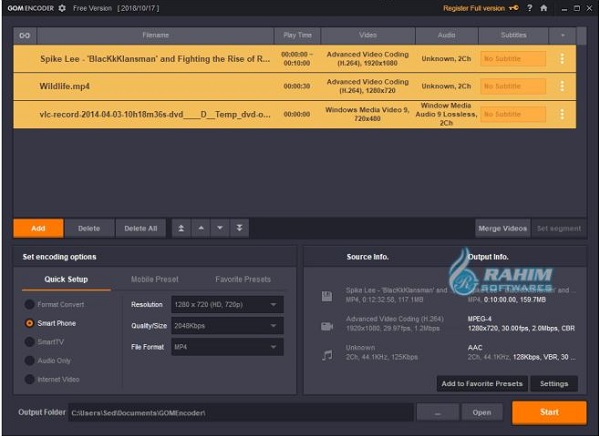The width and height of the screenshot is (600, 437).
Task: Click the Subtitles column header
Action: pyautogui.click(x=514, y=35)
